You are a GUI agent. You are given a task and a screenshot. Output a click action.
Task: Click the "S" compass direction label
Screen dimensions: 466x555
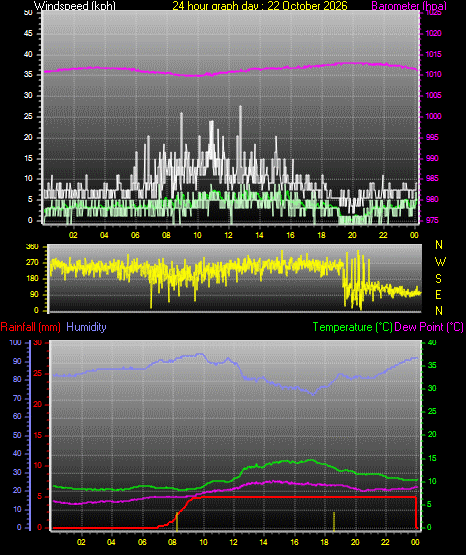point(438,279)
